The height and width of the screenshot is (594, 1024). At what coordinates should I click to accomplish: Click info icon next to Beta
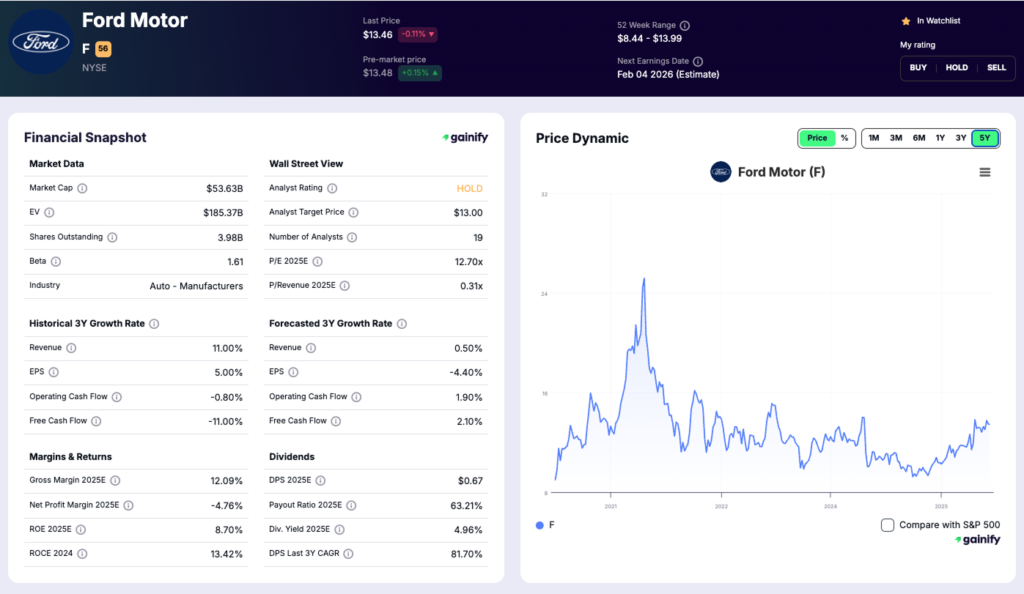click(56, 261)
